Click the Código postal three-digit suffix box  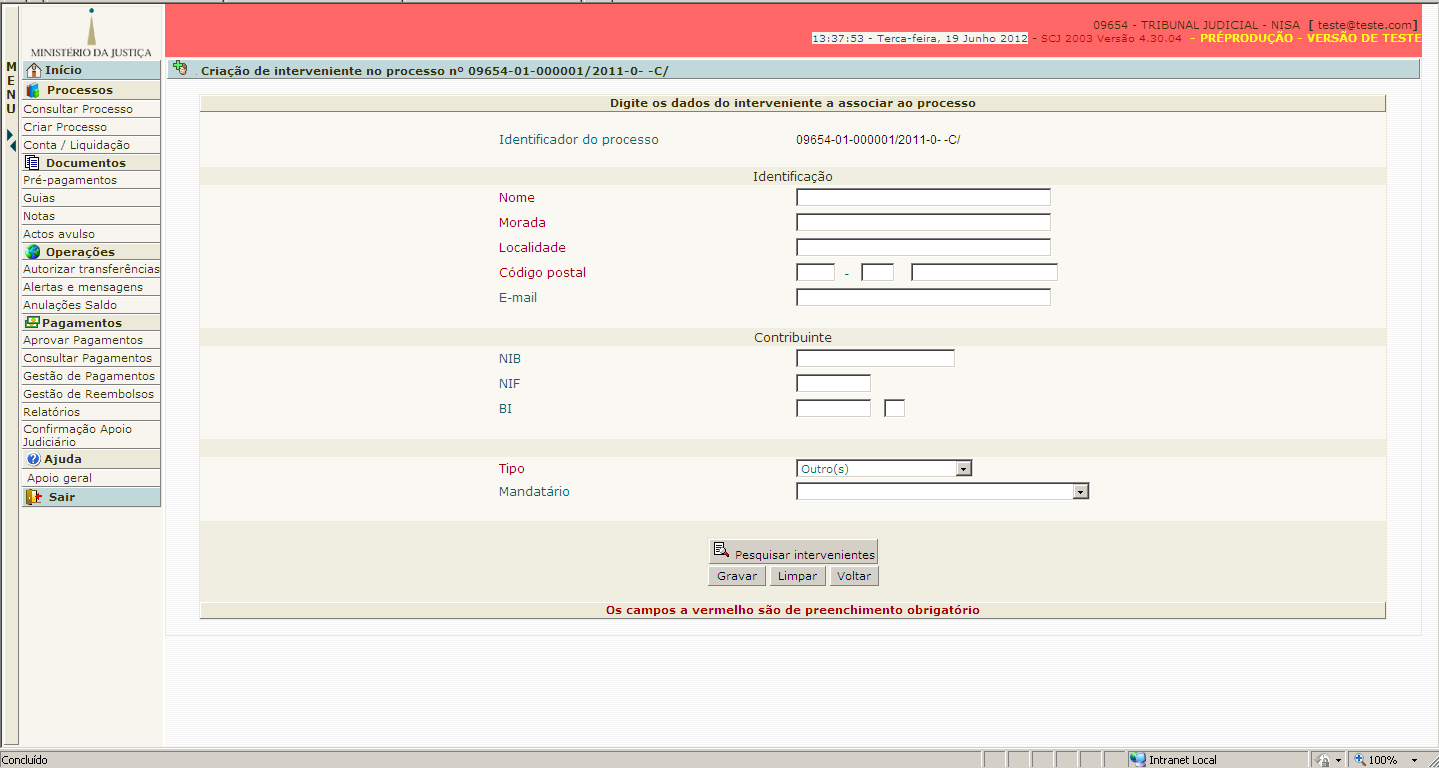coord(877,272)
